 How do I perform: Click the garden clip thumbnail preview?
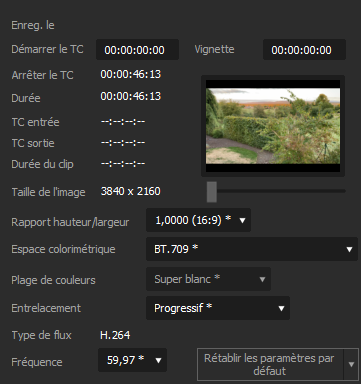click(x=273, y=126)
